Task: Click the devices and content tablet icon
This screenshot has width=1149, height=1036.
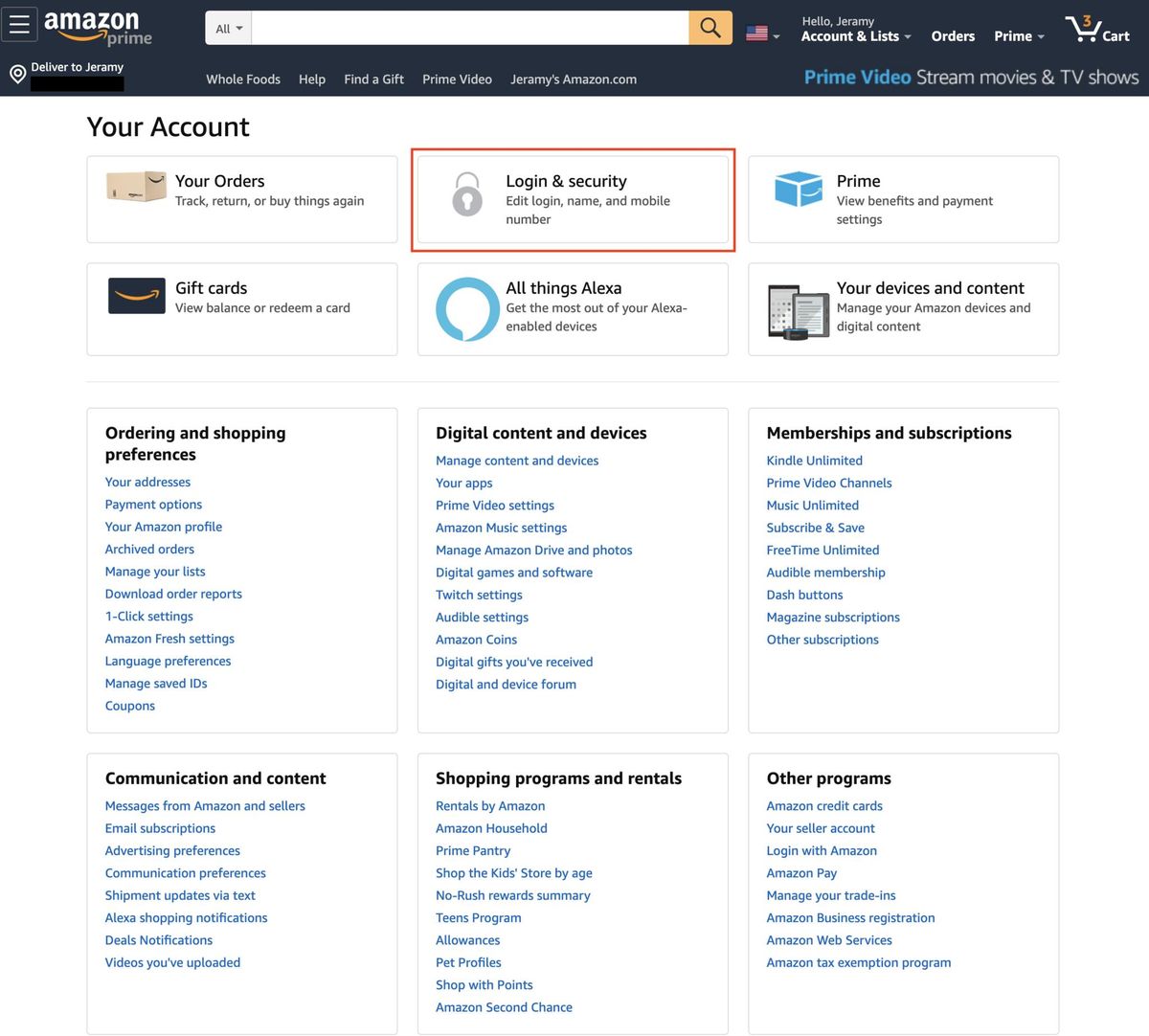Action: tap(798, 308)
